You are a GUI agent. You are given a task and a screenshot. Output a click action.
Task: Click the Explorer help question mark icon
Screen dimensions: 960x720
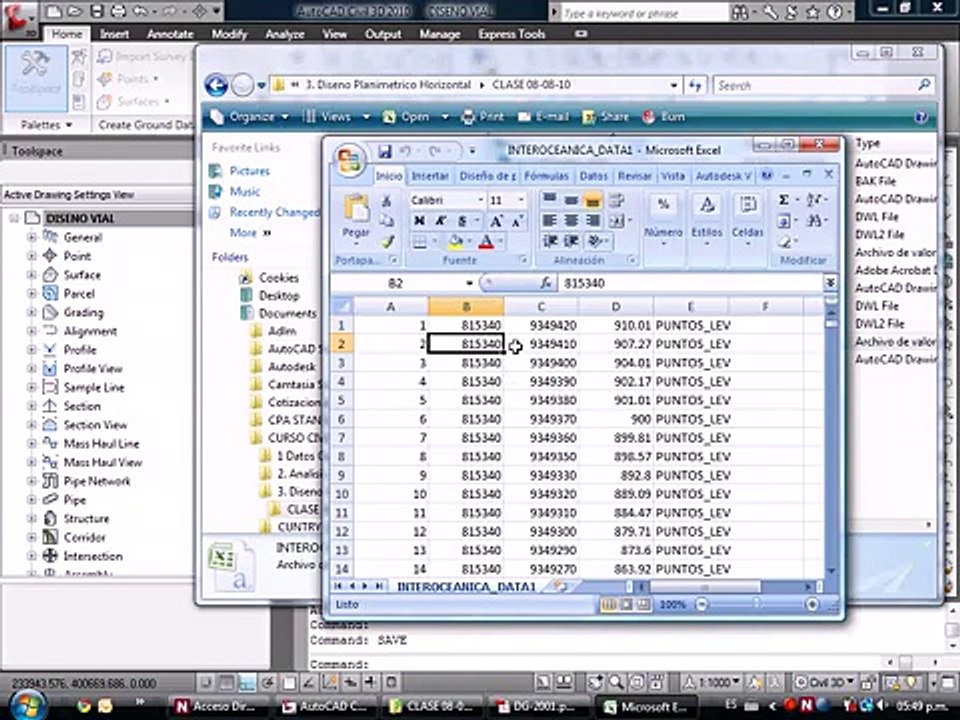pos(920,116)
